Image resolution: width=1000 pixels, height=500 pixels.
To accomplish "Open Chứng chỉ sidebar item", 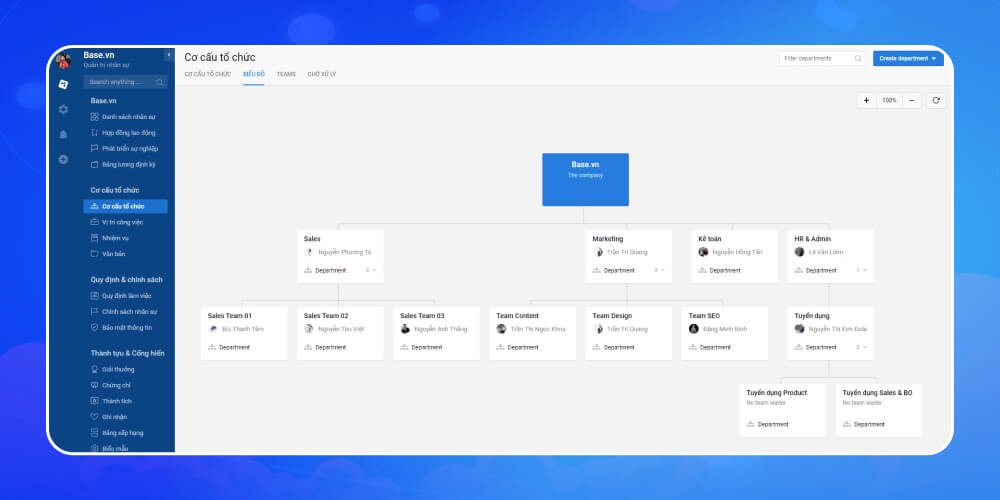I will 126,385.
